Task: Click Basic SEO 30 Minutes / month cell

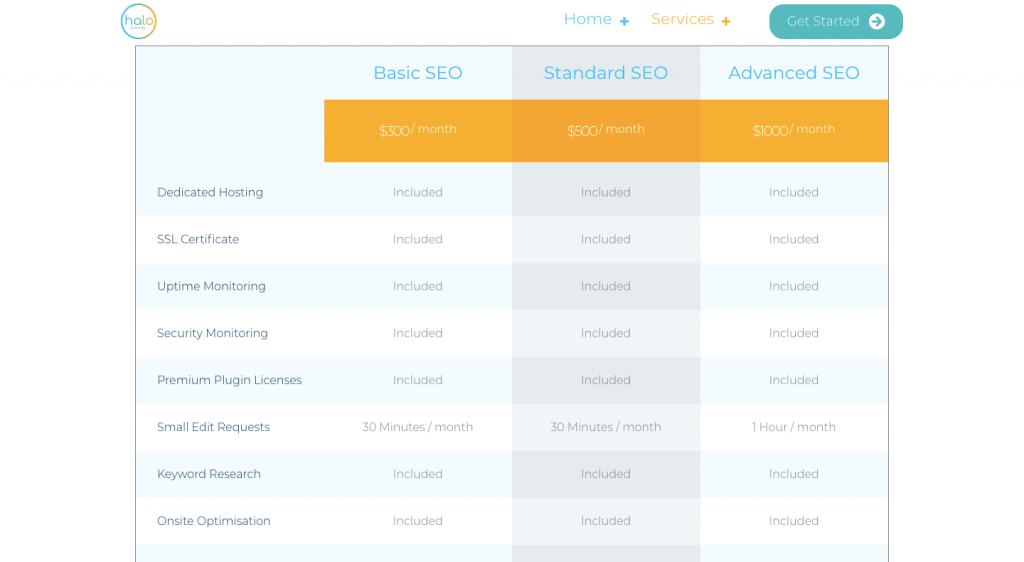Action: pos(418,428)
